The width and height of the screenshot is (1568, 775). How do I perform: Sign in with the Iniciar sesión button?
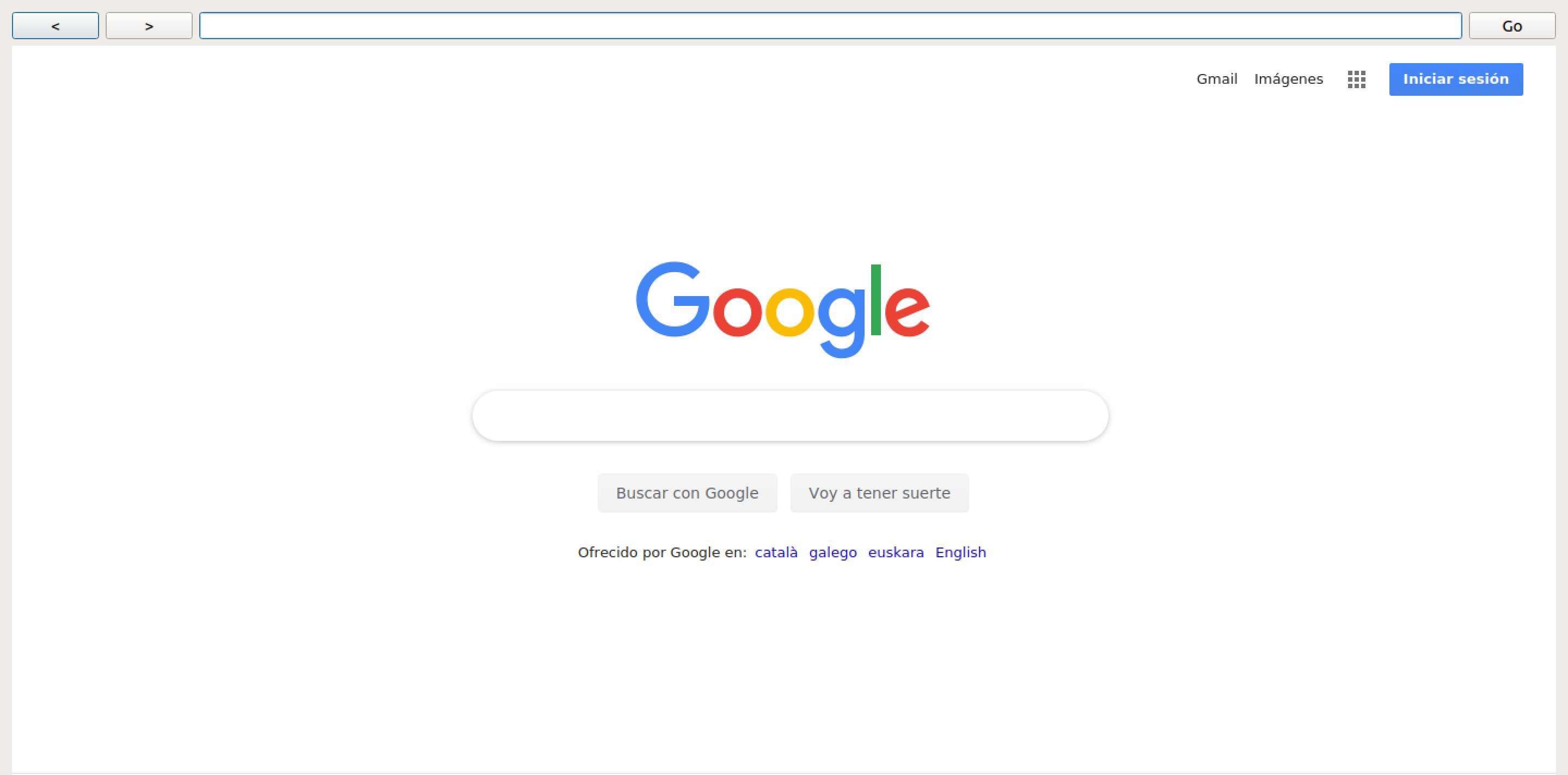(x=1456, y=79)
